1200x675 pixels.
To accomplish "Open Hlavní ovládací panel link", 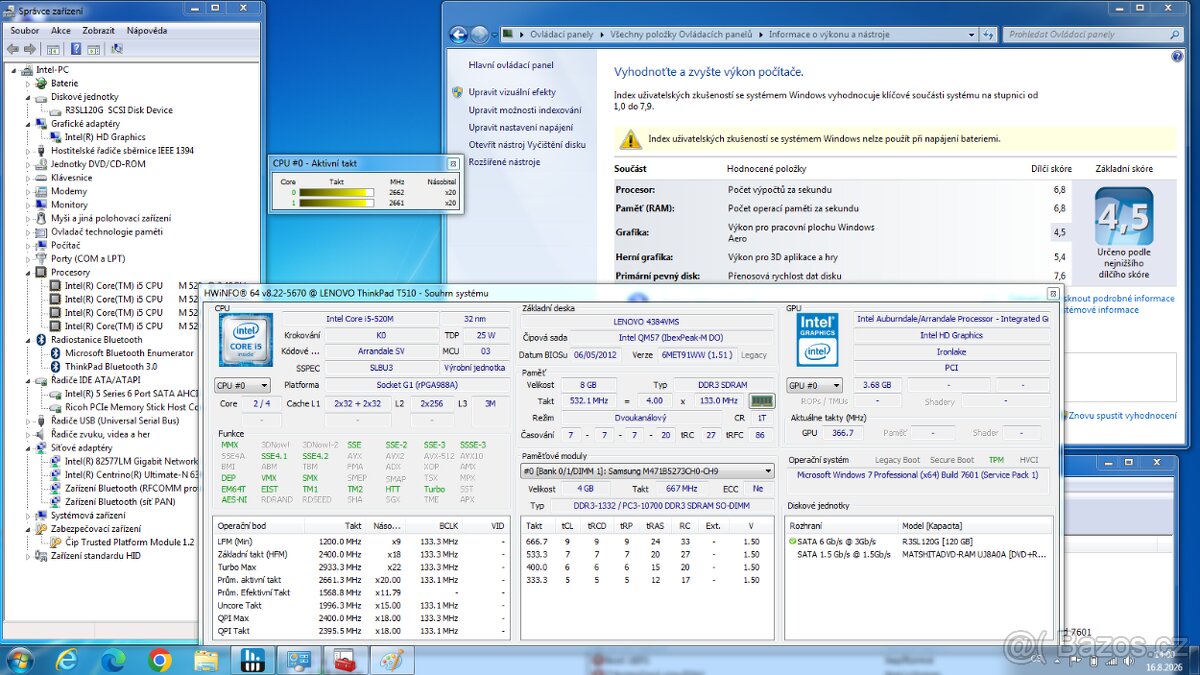I will [x=511, y=65].
